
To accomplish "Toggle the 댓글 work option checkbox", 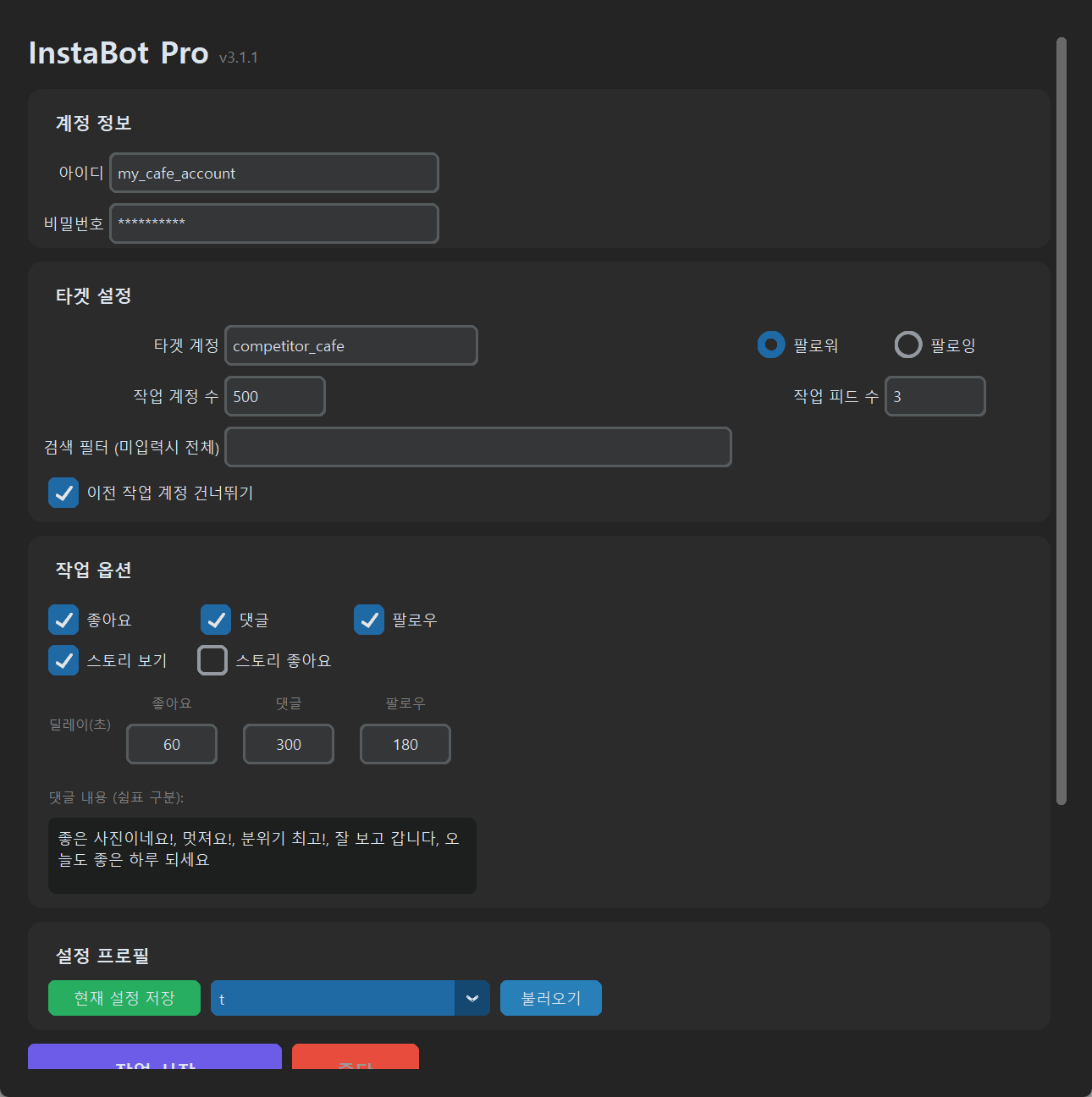I will (x=216, y=620).
